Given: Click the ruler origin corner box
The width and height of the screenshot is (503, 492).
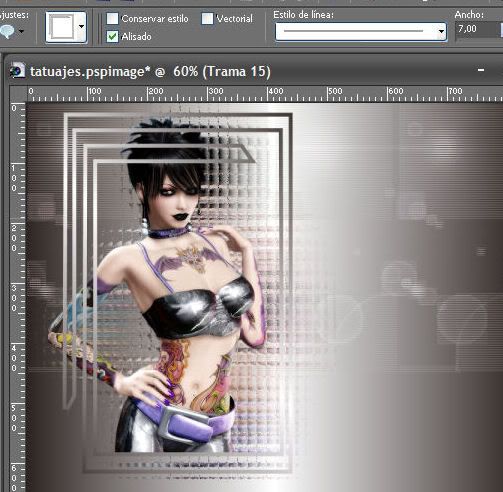Looking at the screenshot, I should point(18,93).
